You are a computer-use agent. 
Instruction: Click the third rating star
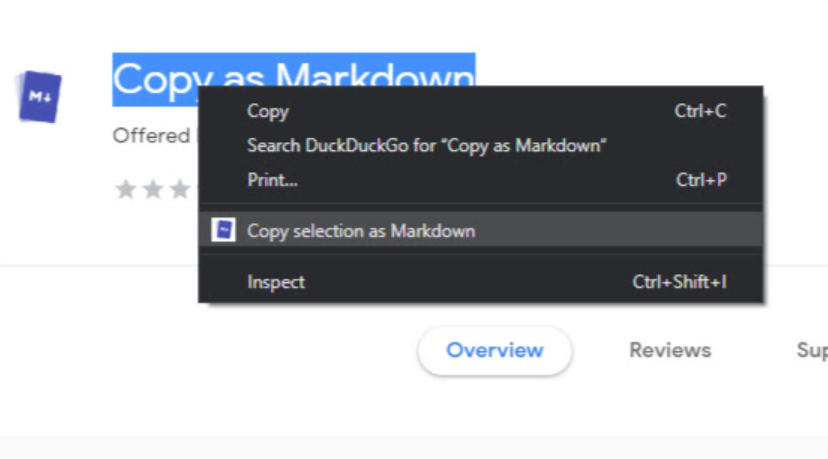point(180,189)
